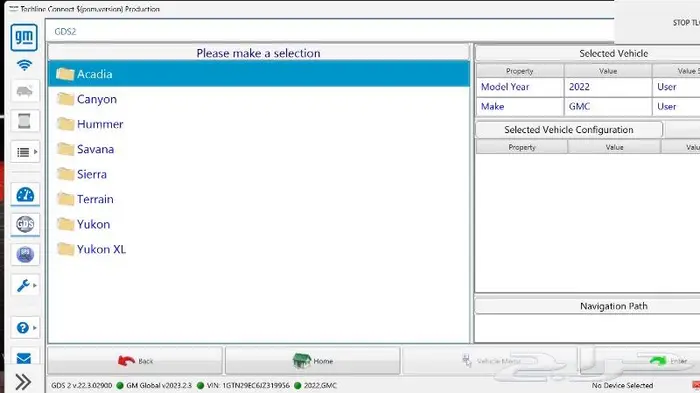700x393 pixels.
Task: Click the No Device Selected status text
Action: pos(622,385)
